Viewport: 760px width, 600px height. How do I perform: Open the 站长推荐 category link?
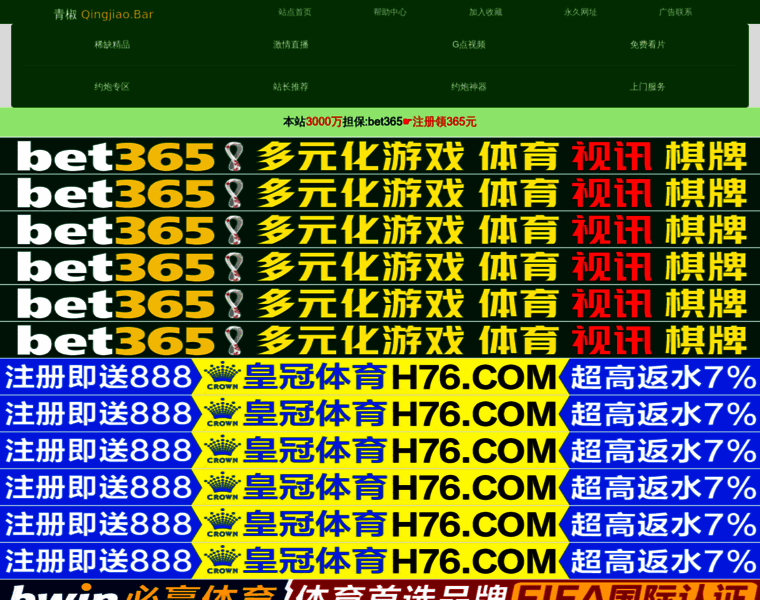pyautogui.click(x=290, y=87)
